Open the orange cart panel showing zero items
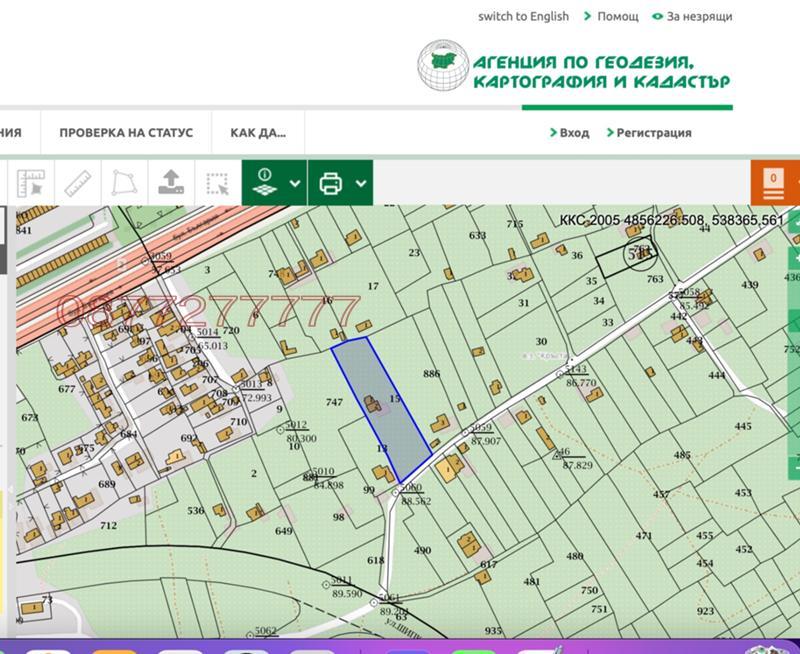Image resolution: width=800 pixels, height=654 pixels. pos(772,182)
